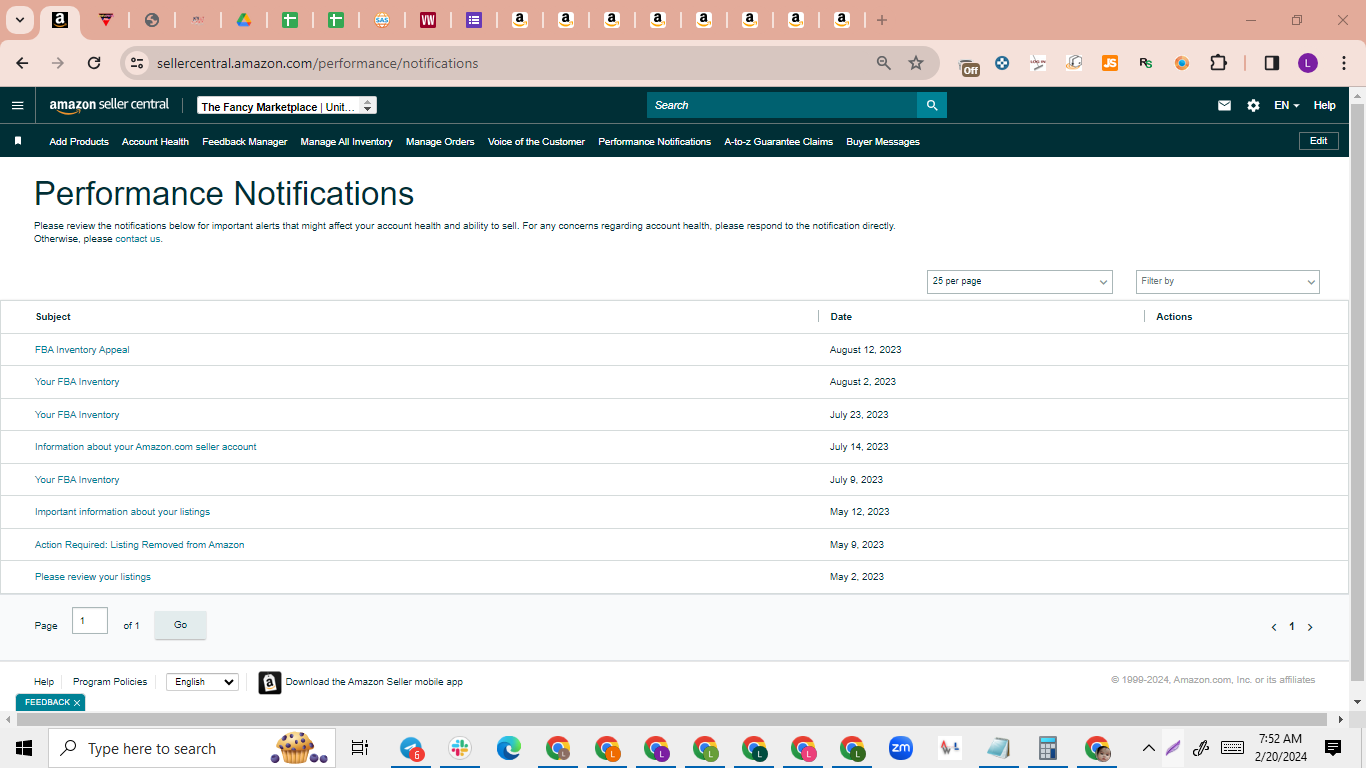
Task: Open the English language selector in footer
Action: 202,682
